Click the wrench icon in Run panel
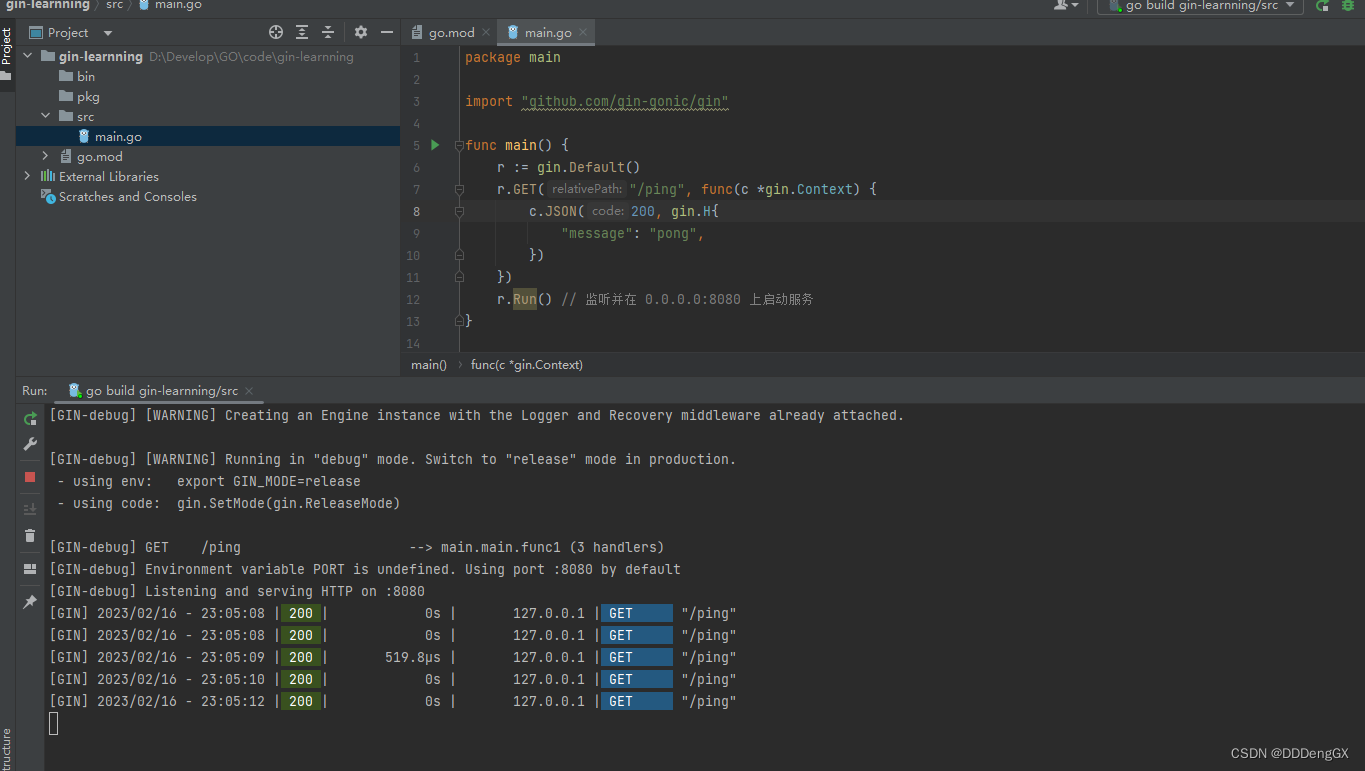 pyautogui.click(x=30, y=445)
